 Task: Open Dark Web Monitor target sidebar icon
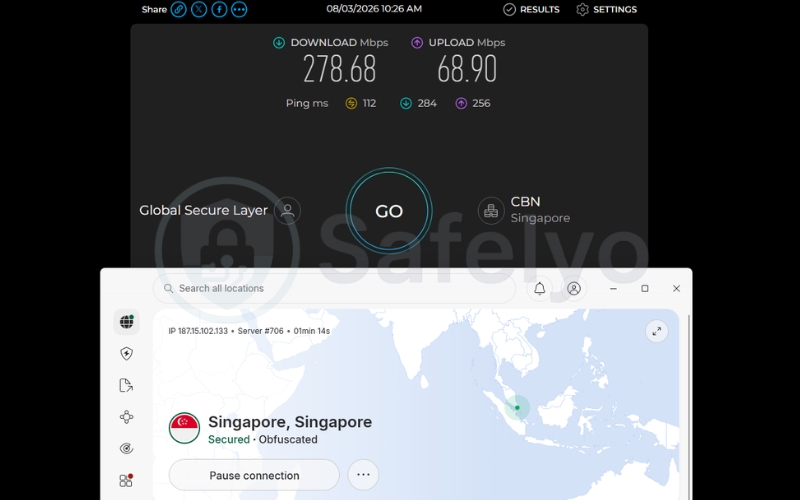(x=127, y=448)
